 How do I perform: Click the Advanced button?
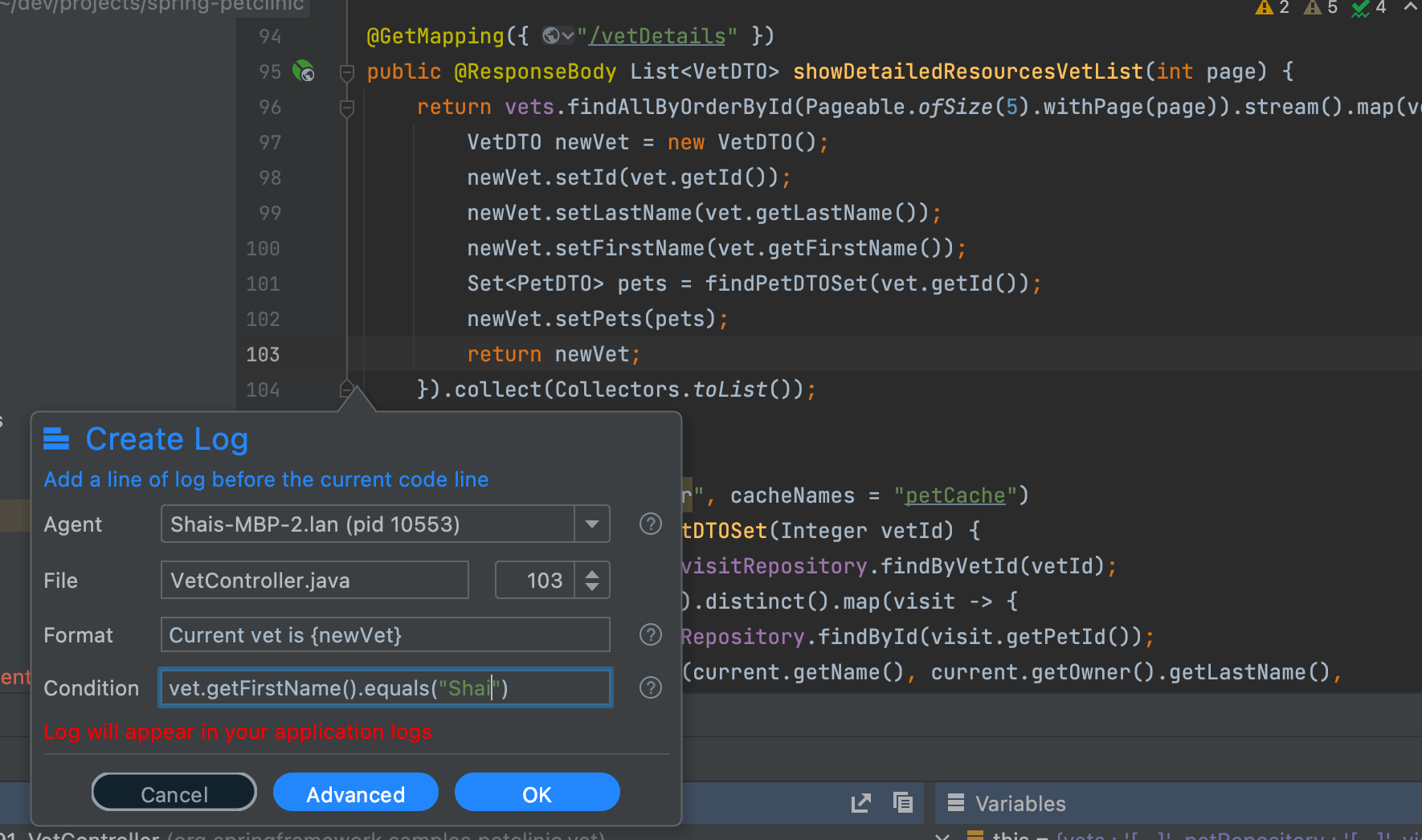(x=356, y=793)
